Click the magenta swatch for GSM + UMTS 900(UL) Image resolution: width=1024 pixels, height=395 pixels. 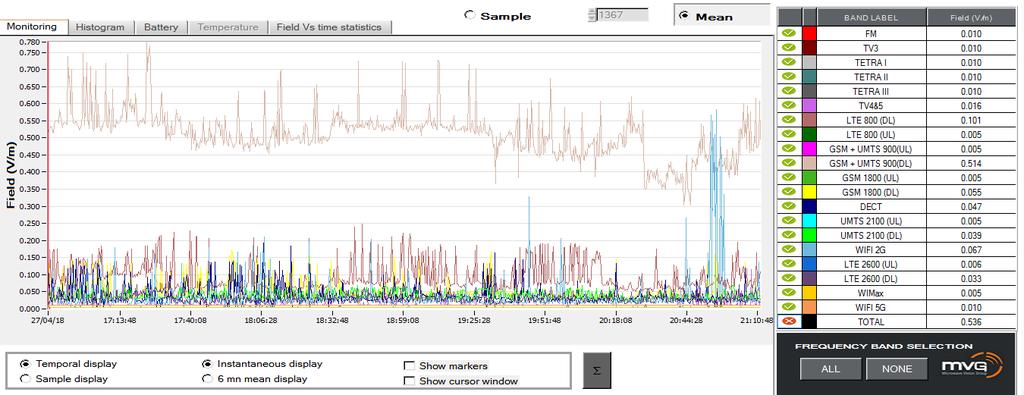[x=809, y=148]
